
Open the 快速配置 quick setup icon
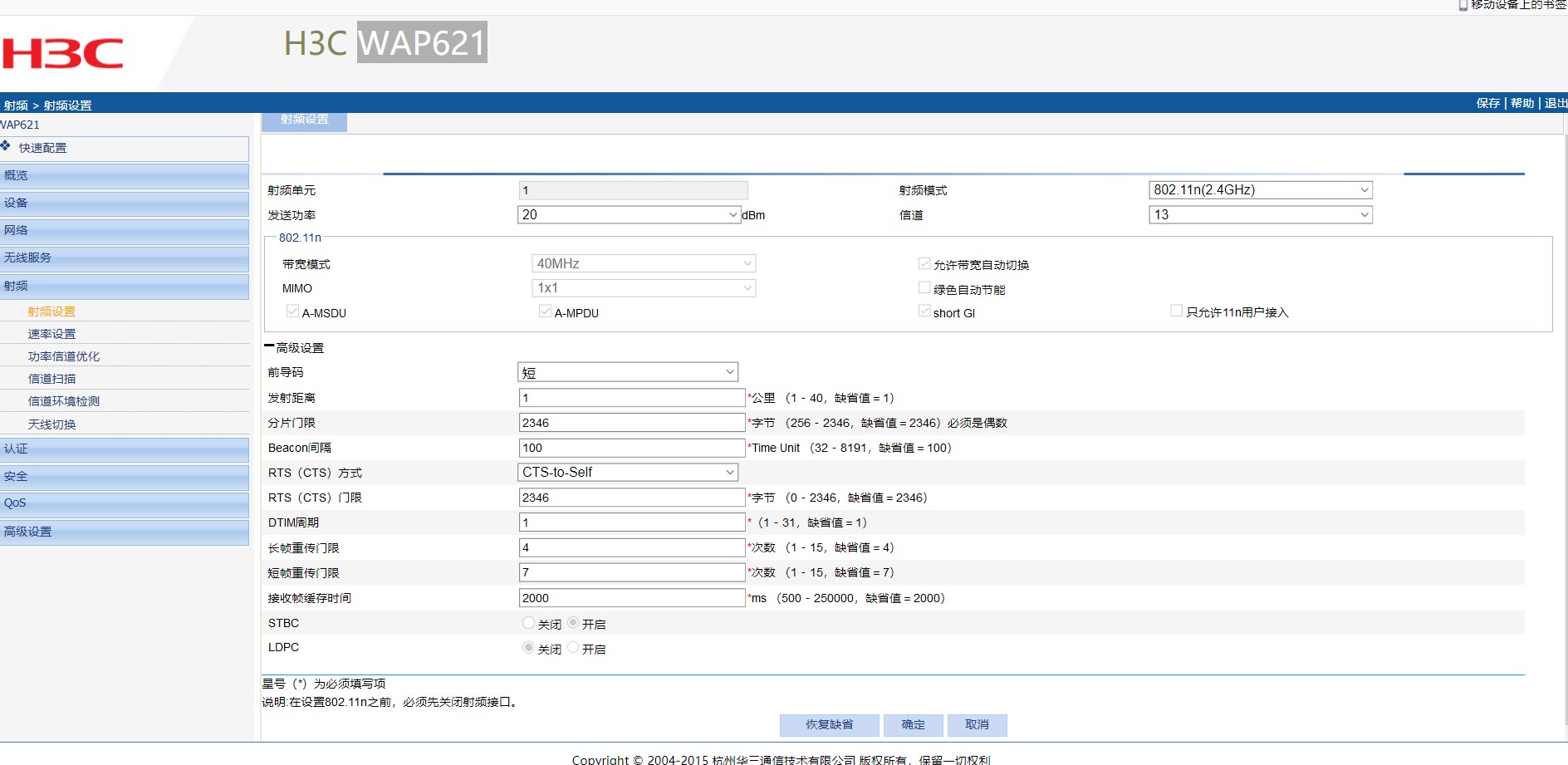[x=6, y=146]
